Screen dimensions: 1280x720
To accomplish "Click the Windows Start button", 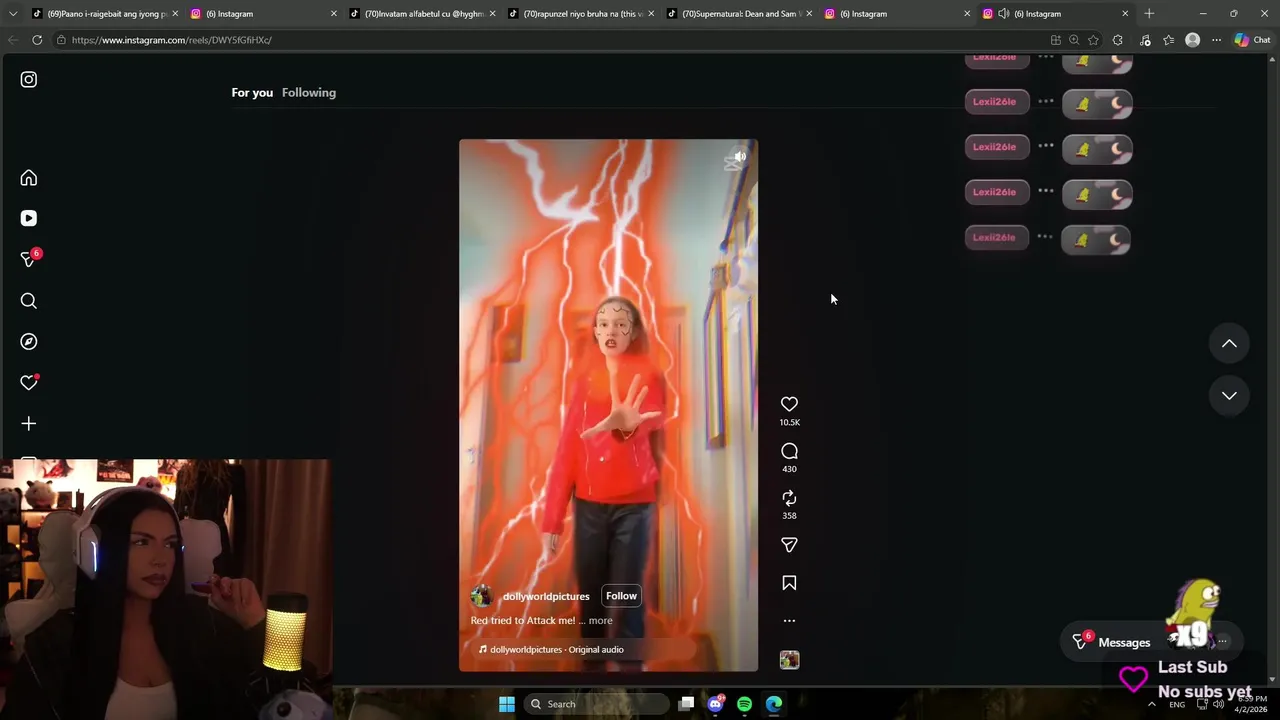I will [x=507, y=704].
